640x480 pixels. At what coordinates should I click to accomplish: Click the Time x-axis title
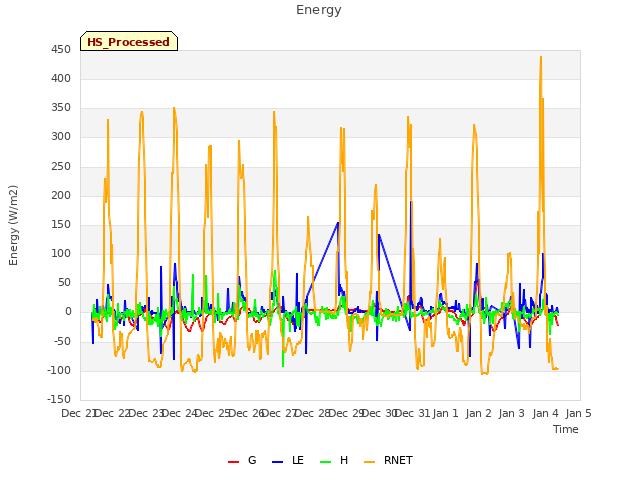coord(566,429)
